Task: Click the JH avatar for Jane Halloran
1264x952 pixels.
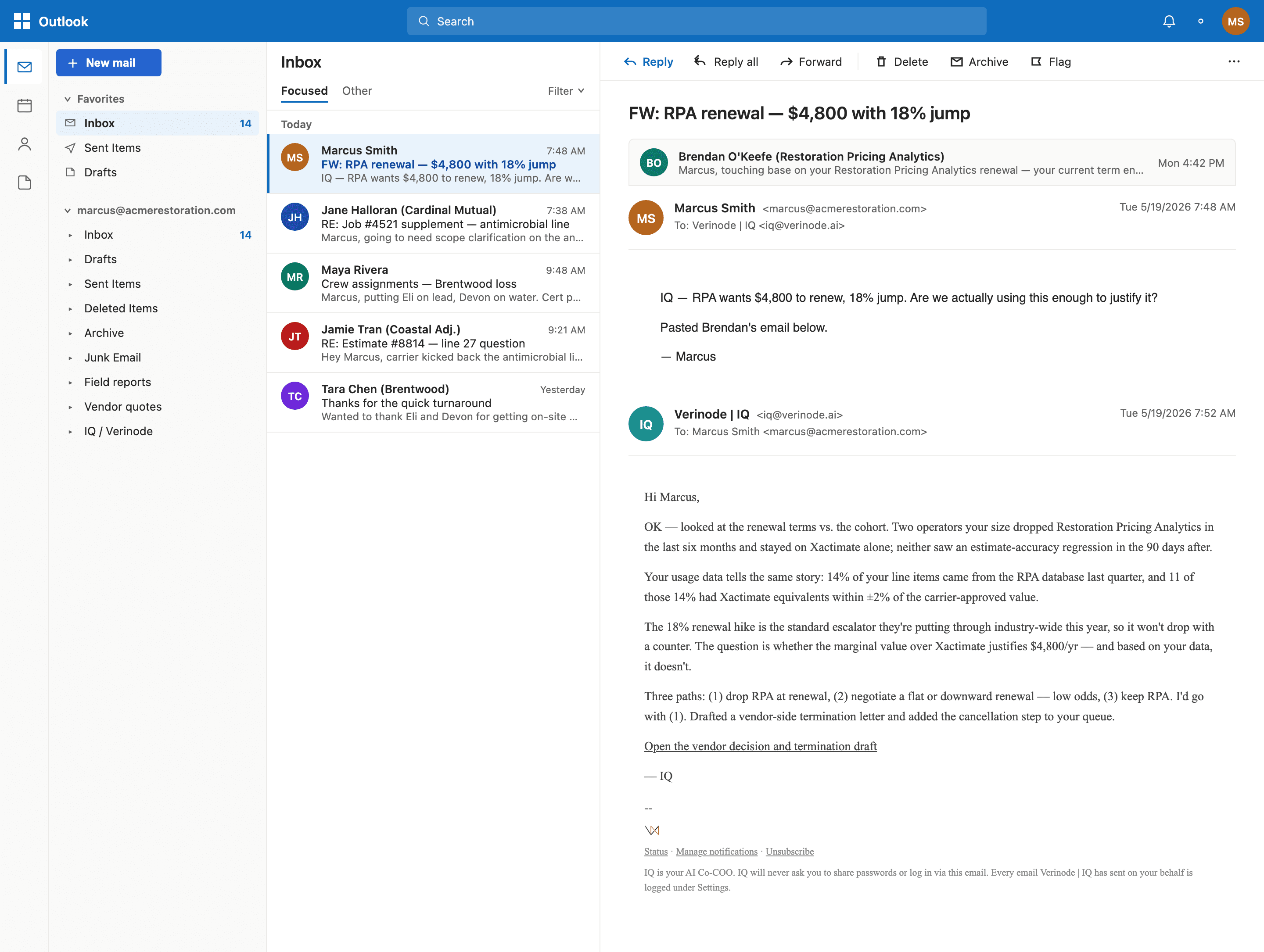Action: (294, 217)
